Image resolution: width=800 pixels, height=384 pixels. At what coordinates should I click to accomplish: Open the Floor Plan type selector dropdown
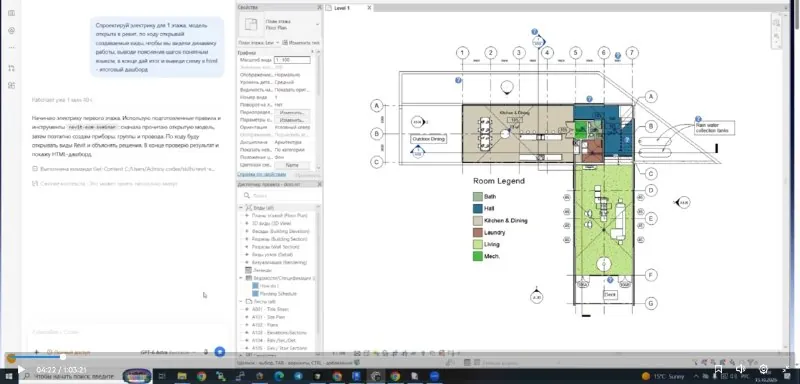tap(317, 24)
